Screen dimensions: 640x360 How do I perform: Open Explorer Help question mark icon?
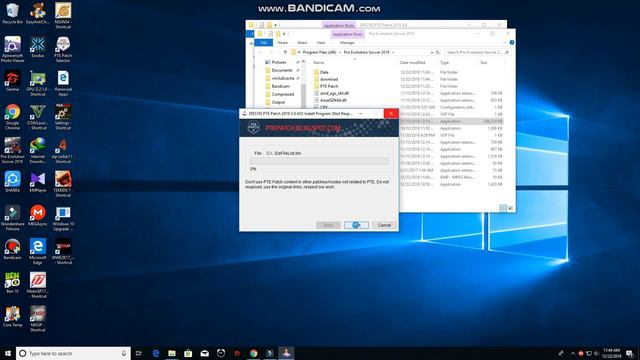click(511, 42)
